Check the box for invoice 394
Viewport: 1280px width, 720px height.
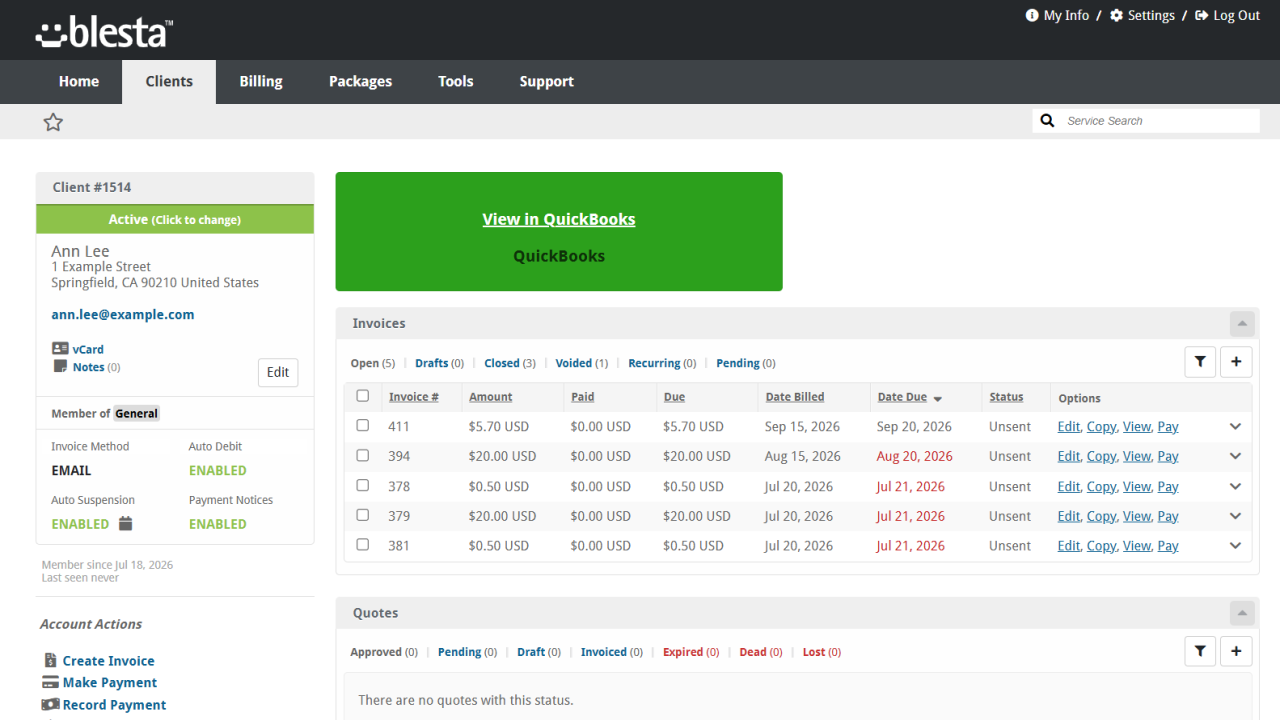coord(363,455)
